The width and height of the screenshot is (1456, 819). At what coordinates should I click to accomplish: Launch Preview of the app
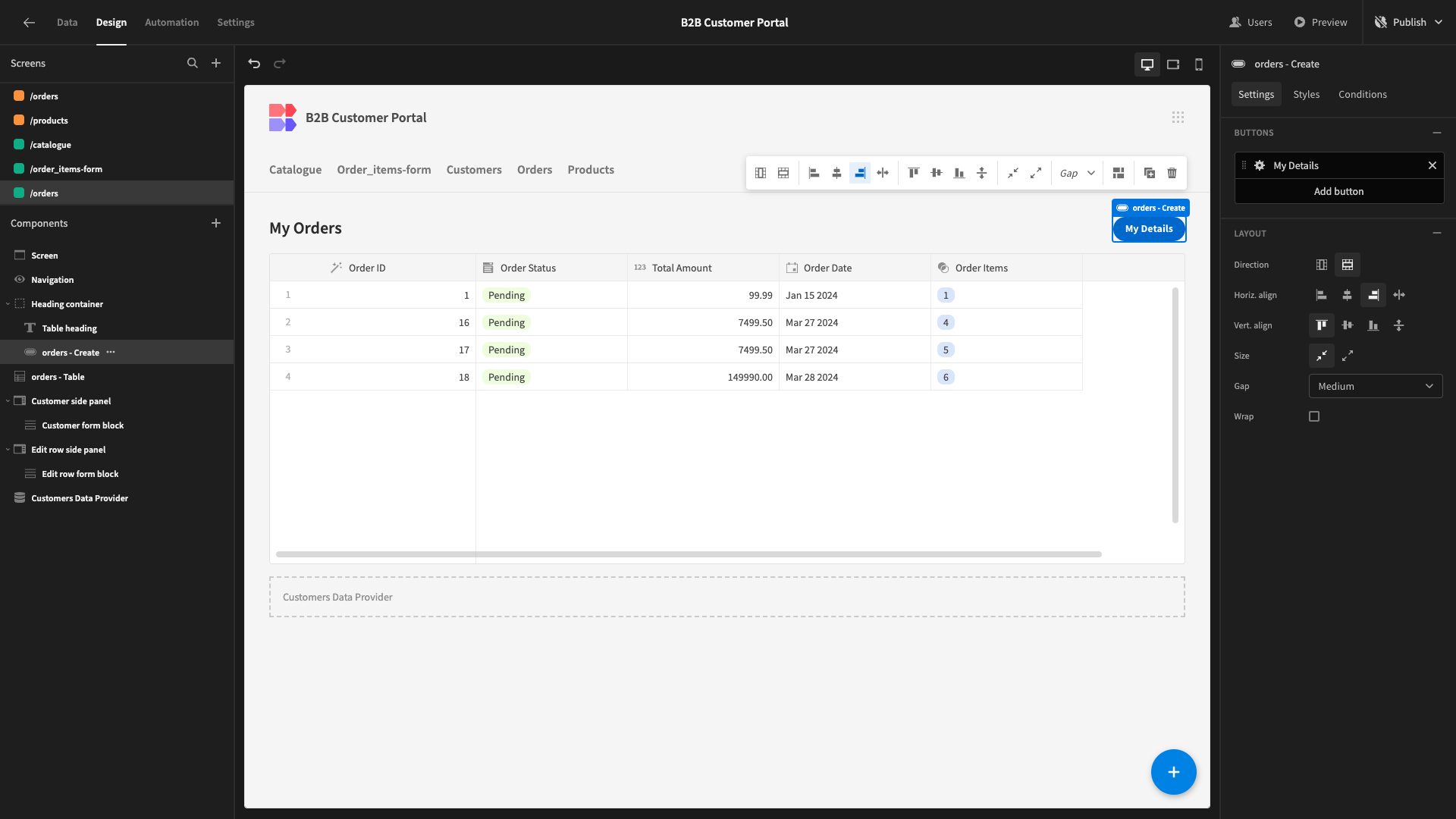1320,23
